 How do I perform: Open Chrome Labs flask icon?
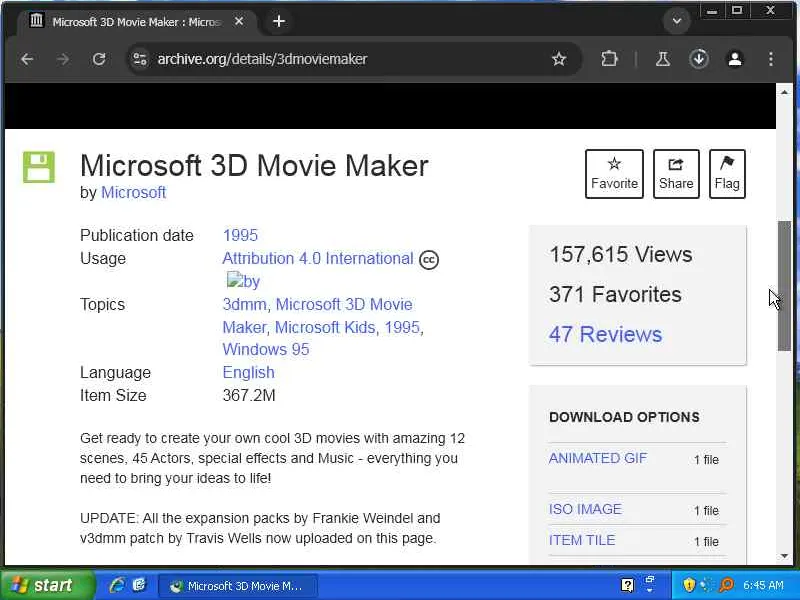click(663, 59)
